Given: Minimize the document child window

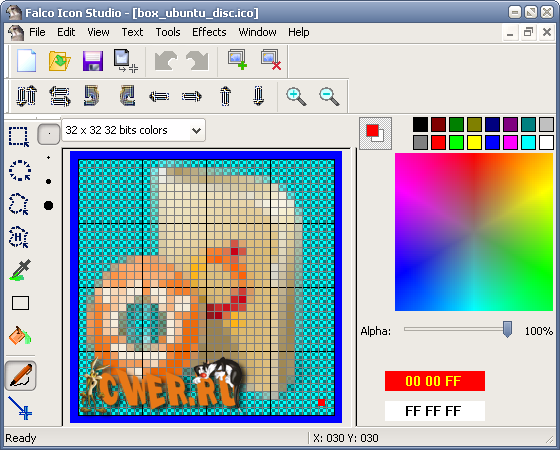Looking at the screenshot, I should (510, 33).
